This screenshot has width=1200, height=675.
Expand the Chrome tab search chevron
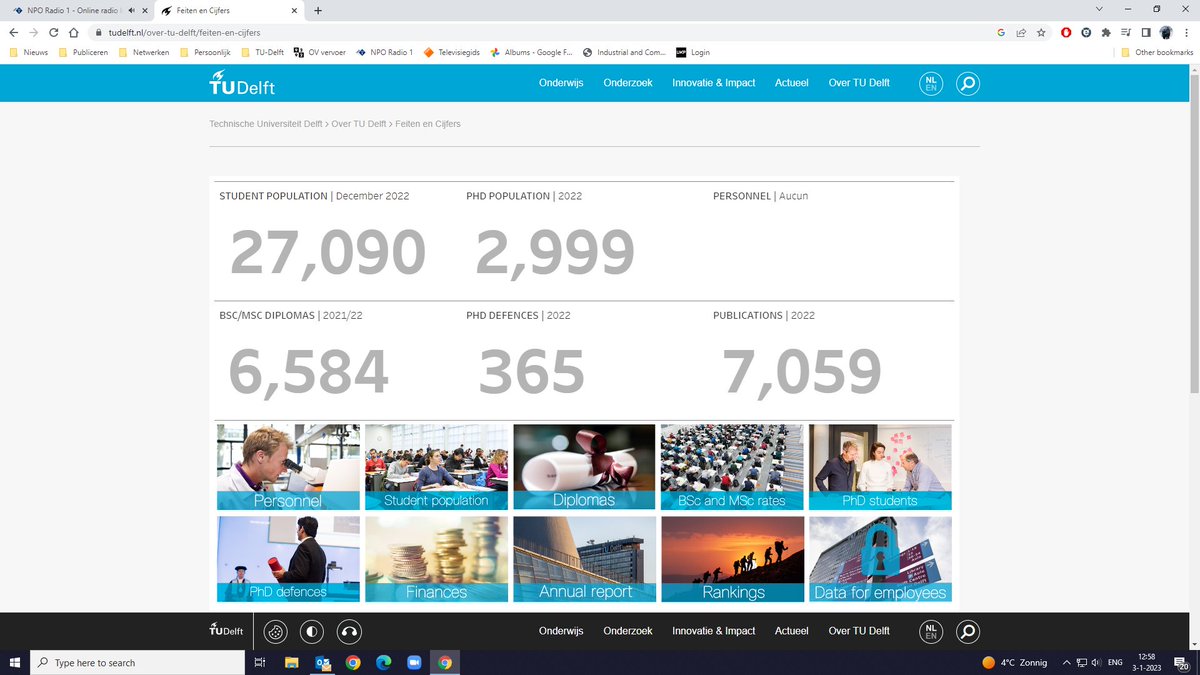click(x=1099, y=10)
